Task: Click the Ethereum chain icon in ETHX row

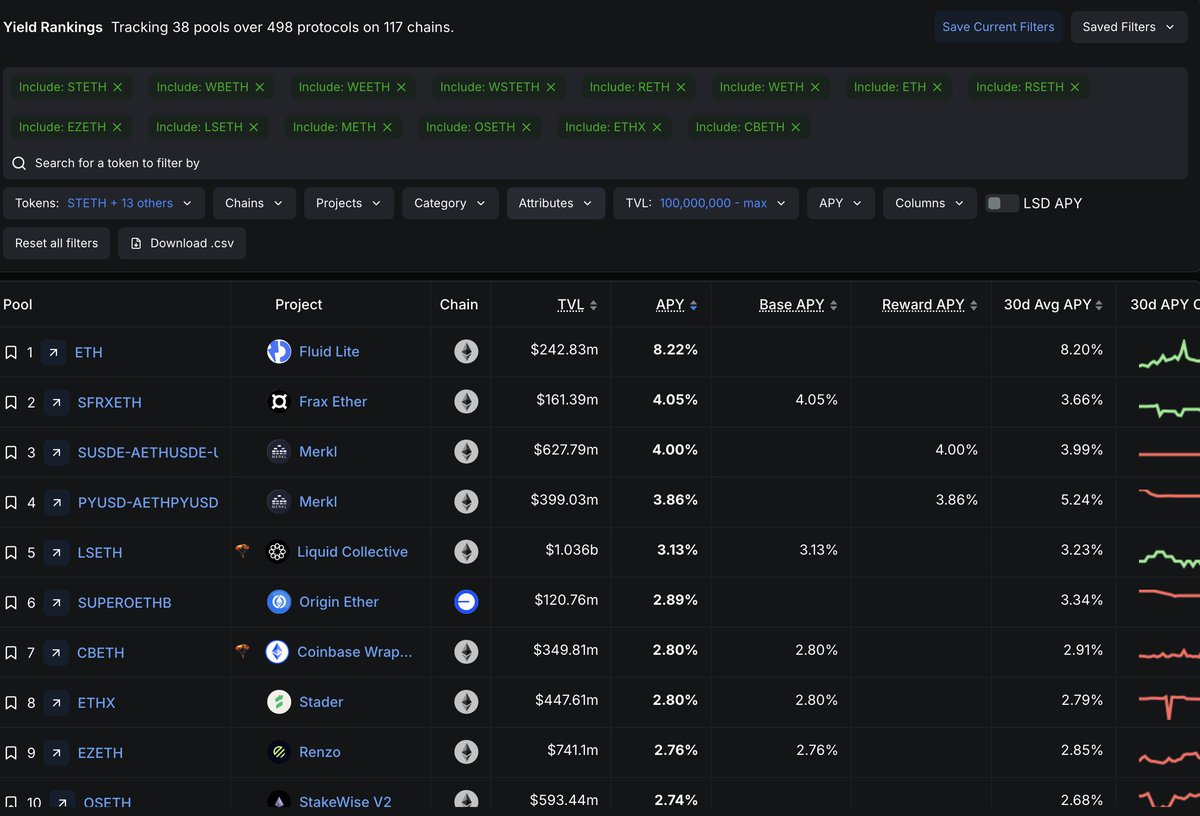Action: click(466, 701)
